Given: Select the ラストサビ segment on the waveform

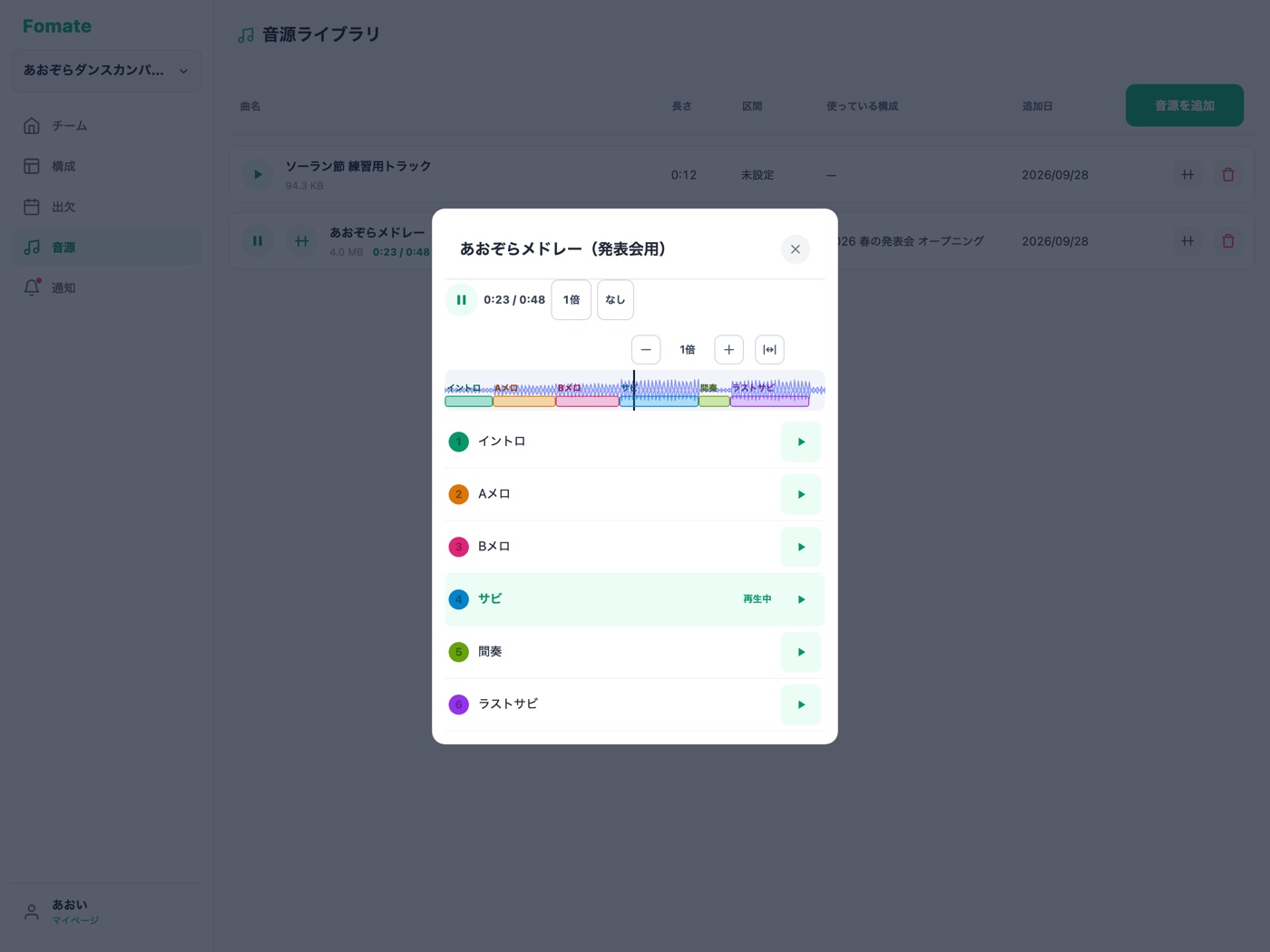Looking at the screenshot, I should point(770,401).
